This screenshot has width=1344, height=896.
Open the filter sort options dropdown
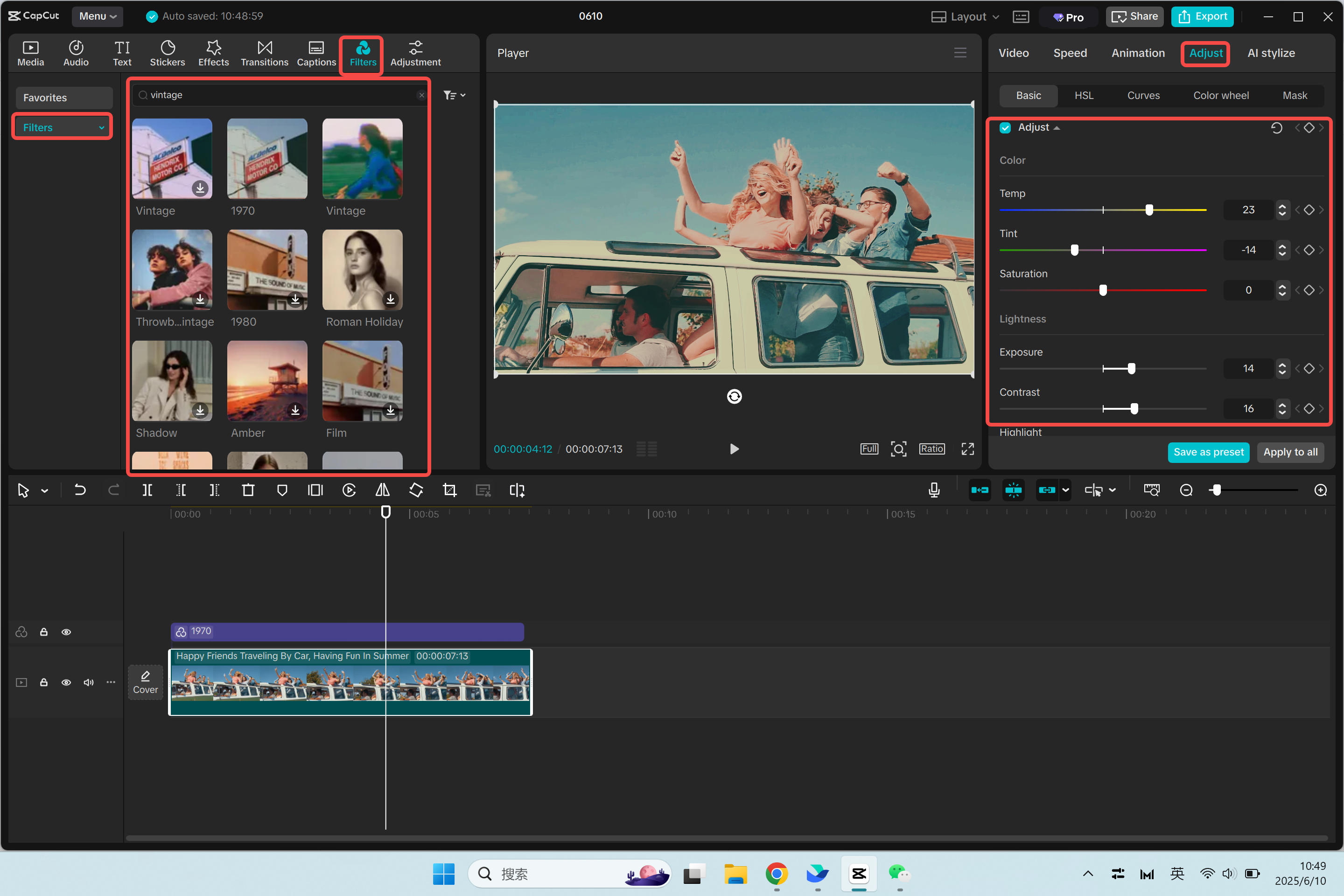click(454, 95)
